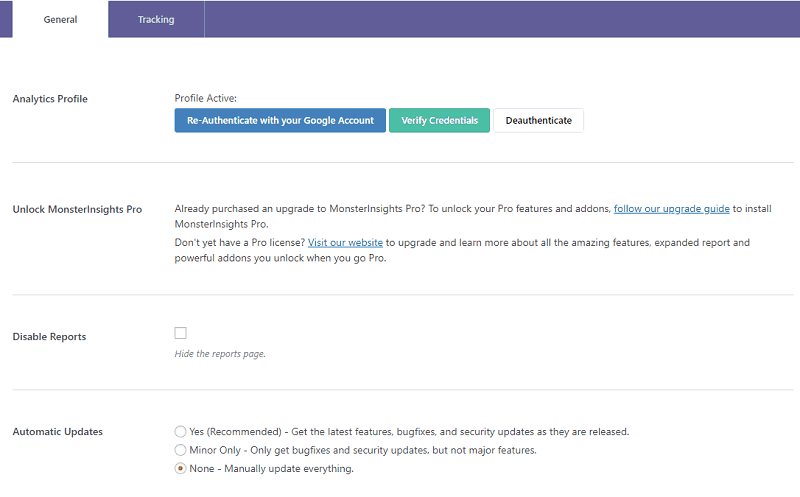Click the Unlock MonsterInsights Pro heading
The image size is (800, 497).
click(x=77, y=209)
